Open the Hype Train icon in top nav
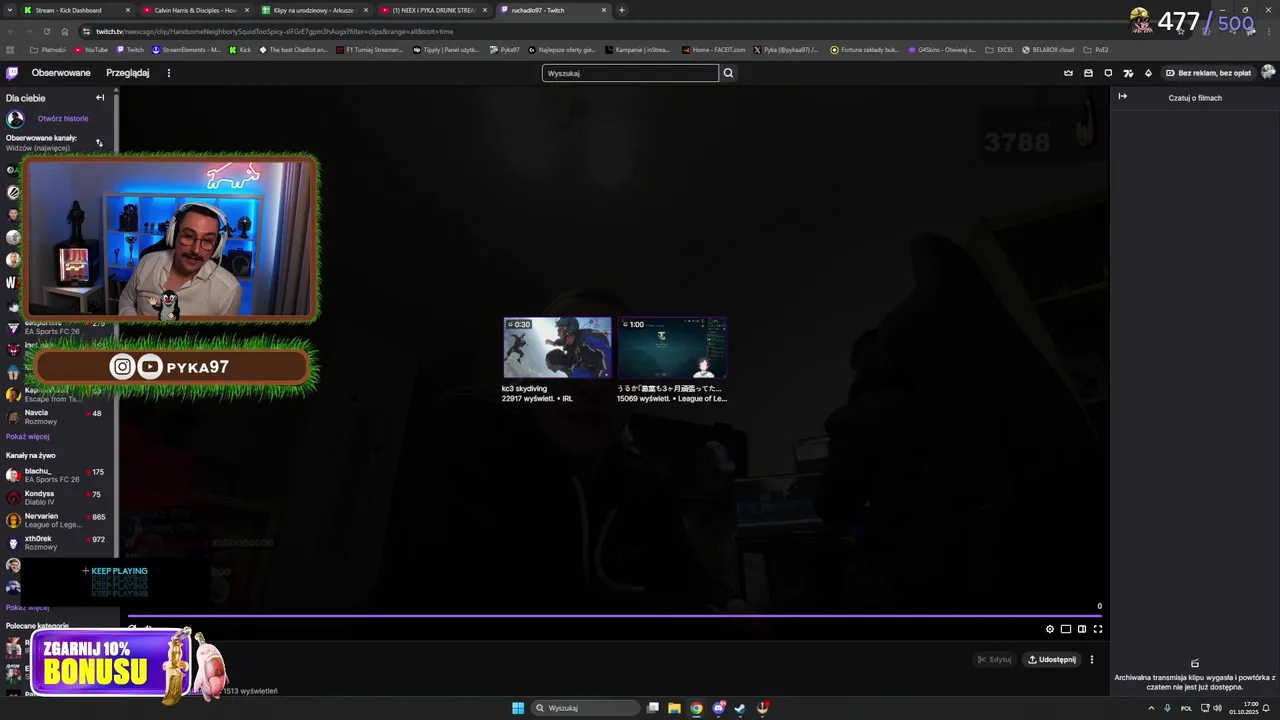The image size is (1280, 720). [1128, 73]
